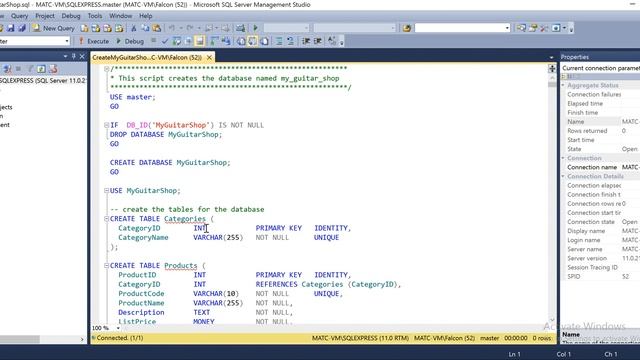Open the Help menu
The image size is (640, 360).
pyautogui.click(x=146, y=16)
